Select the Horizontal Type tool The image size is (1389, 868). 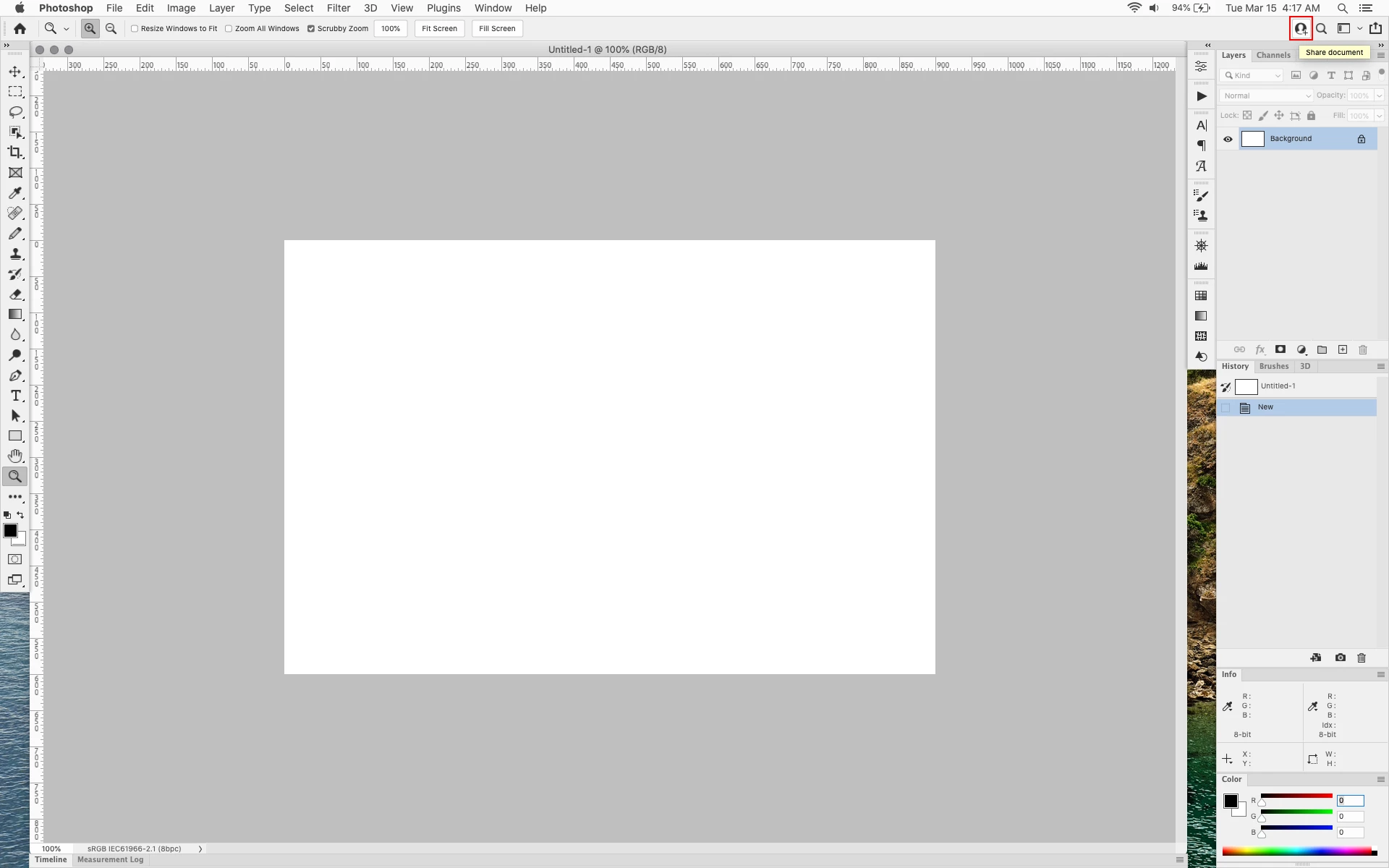pos(15,396)
